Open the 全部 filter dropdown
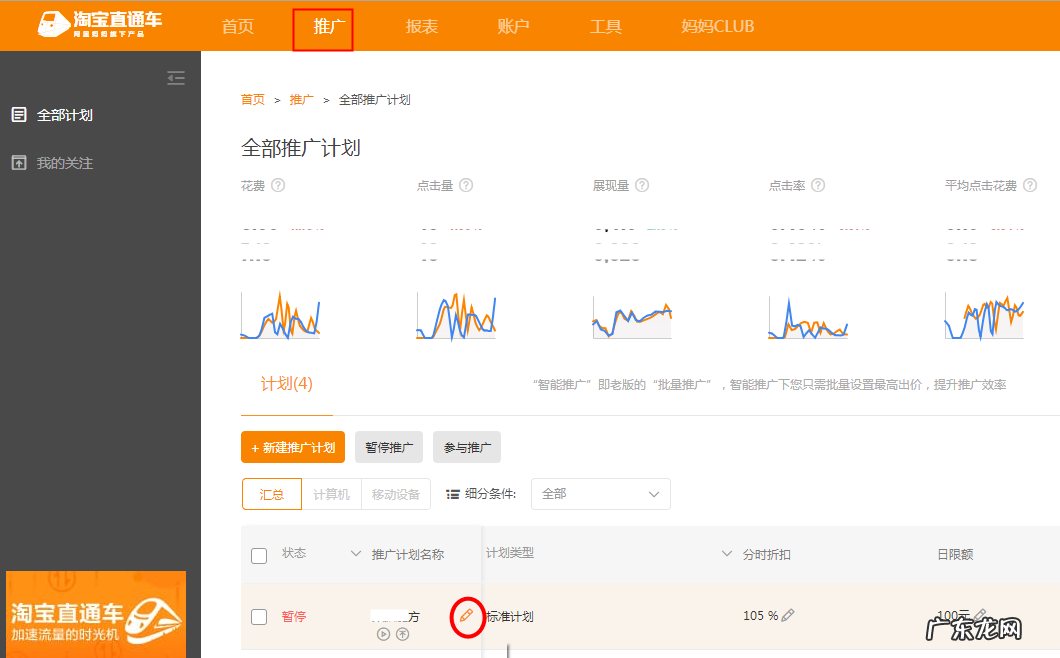1060x658 pixels. 600,493
